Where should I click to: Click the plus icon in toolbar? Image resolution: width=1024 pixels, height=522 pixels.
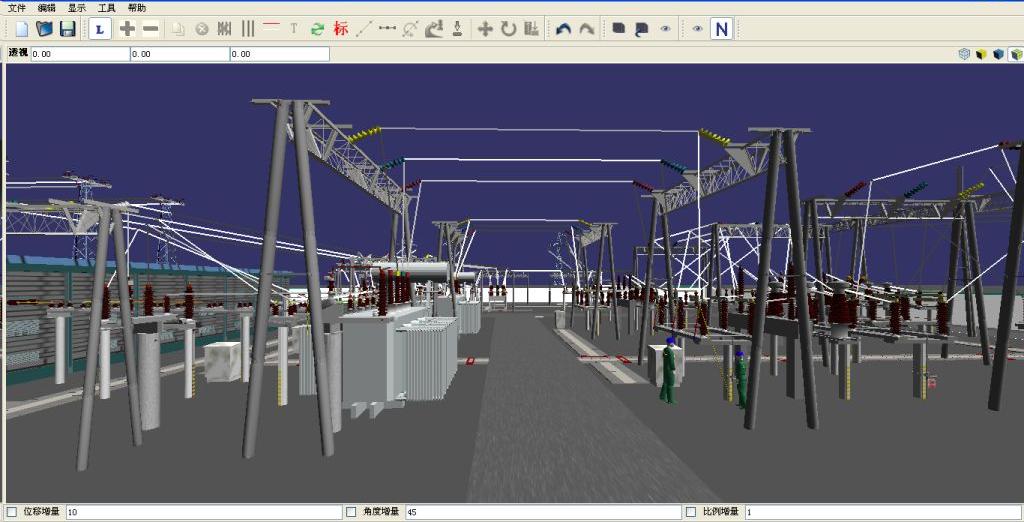pos(127,29)
